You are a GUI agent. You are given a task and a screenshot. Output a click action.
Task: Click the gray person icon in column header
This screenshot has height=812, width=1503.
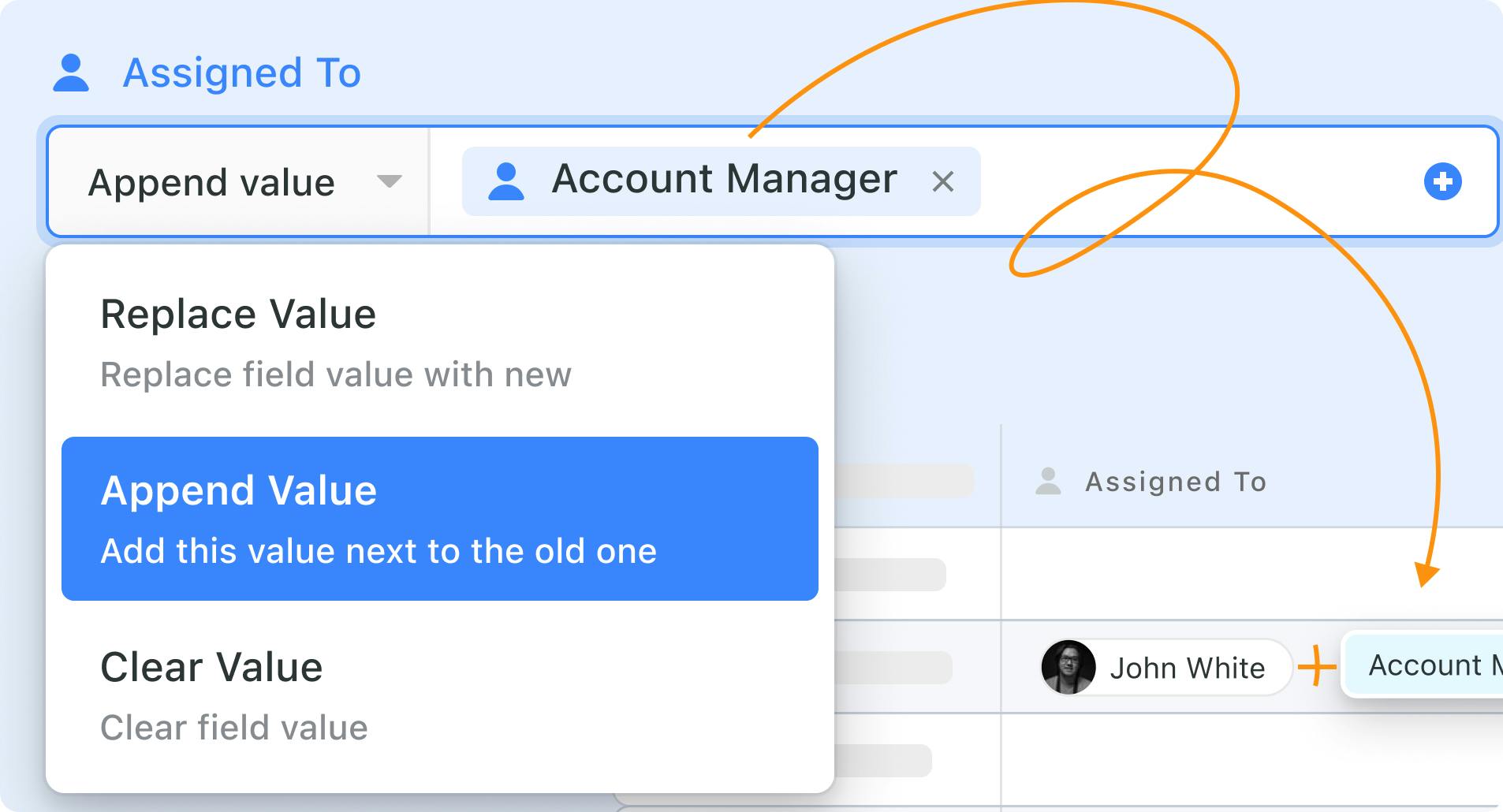tap(1048, 481)
